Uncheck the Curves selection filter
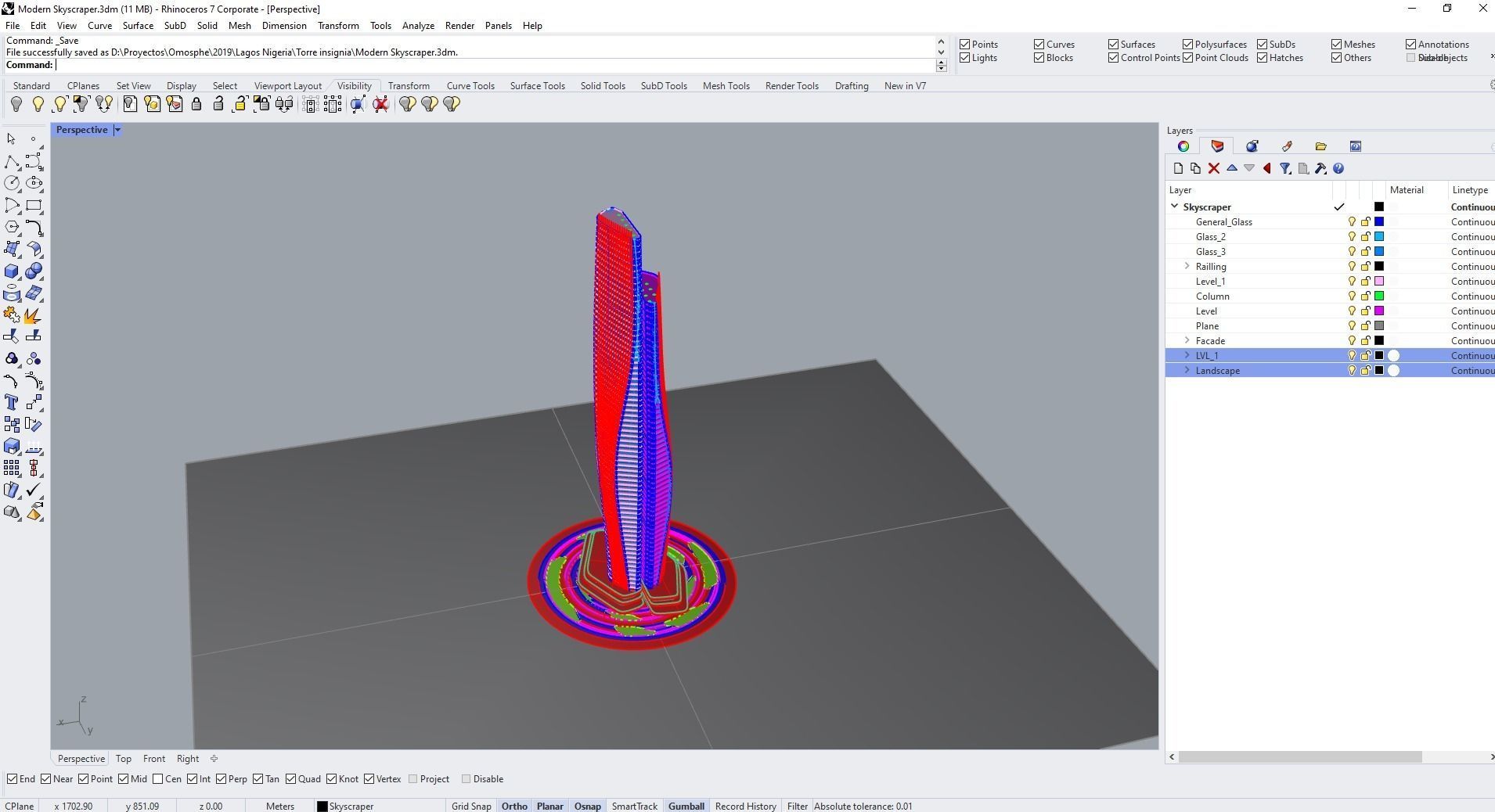This screenshot has height=812, width=1495. [x=1039, y=45]
